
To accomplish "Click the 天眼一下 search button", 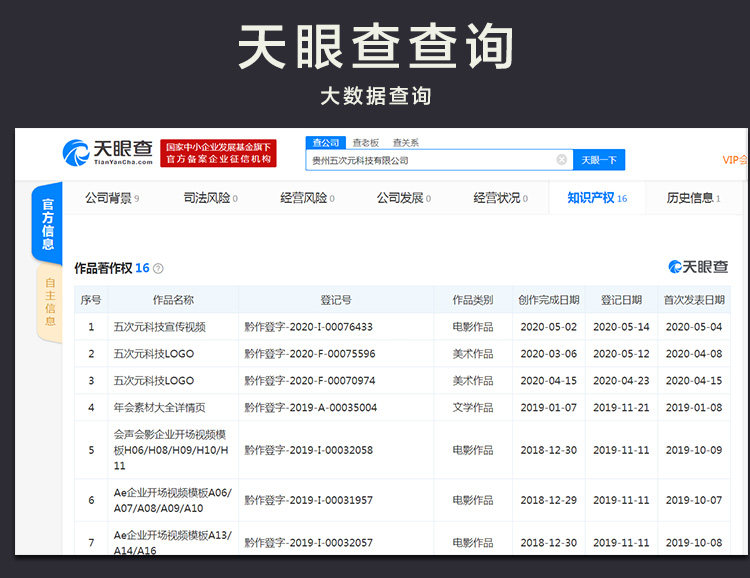I will [599, 160].
